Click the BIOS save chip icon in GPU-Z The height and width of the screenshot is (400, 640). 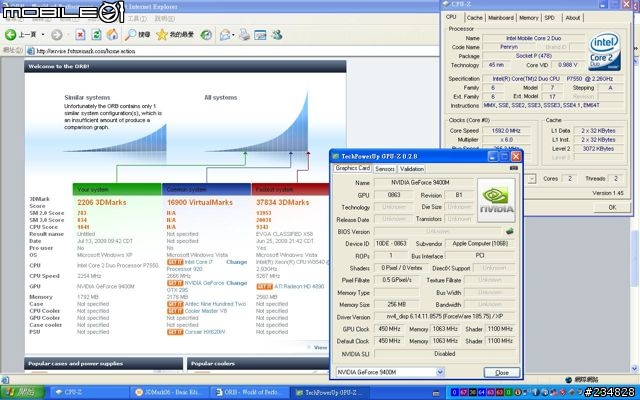(x=509, y=231)
